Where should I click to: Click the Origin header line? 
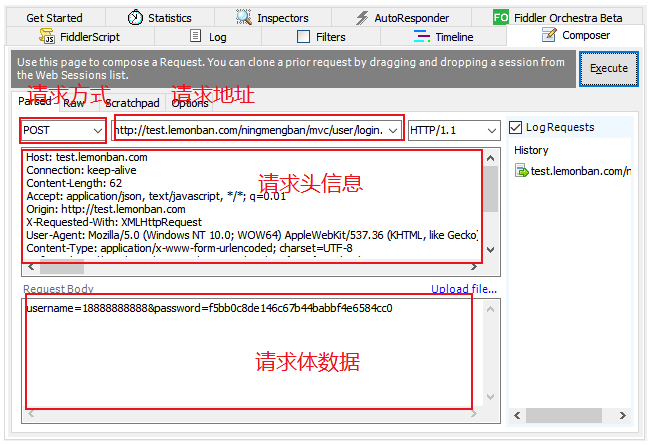(106, 209)
